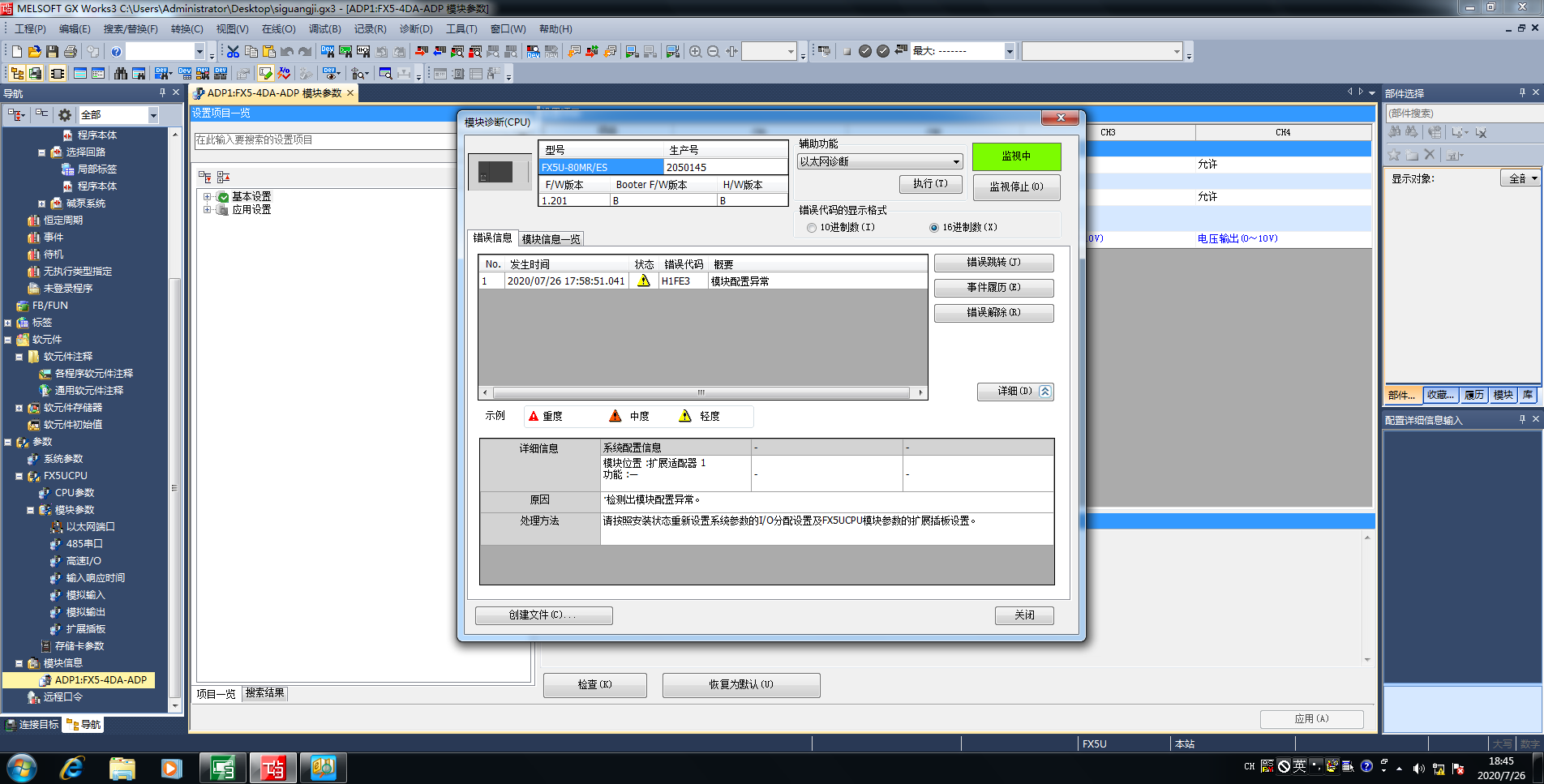Open the 全部 filter dropdown in navigation
The image size is (1544, 784).
pos(152,115)
